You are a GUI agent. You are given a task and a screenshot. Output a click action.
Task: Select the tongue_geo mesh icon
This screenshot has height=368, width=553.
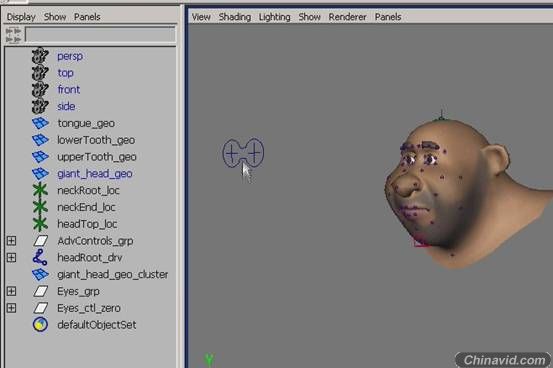[x=40, y=123]
